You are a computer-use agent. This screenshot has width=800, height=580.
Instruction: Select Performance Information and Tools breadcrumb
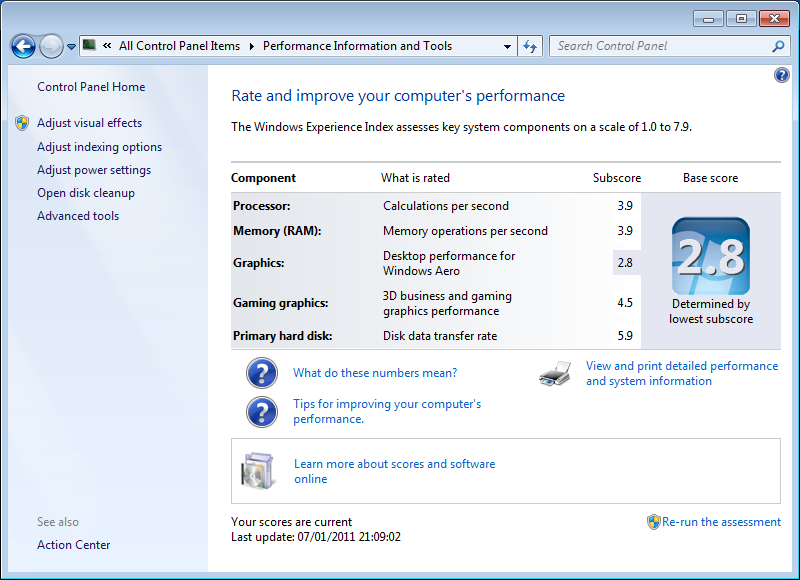coord(357,46)
